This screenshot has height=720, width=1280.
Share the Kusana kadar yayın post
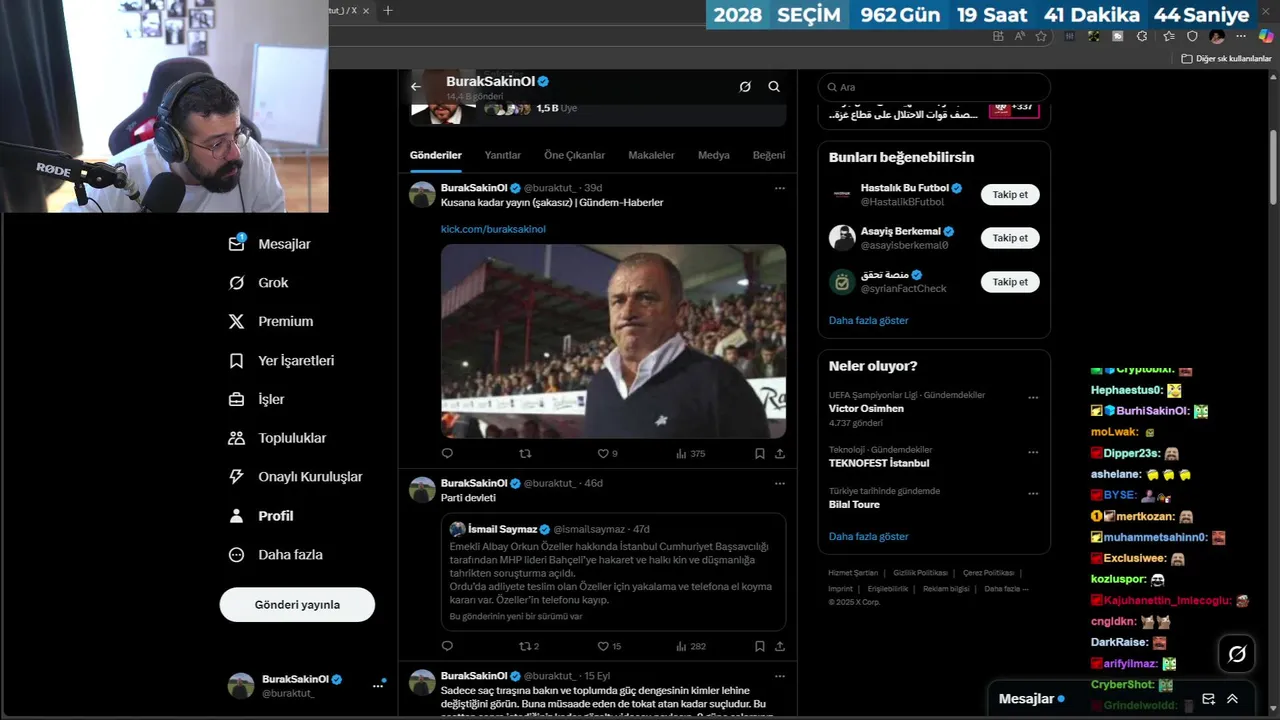coord(780,453)
